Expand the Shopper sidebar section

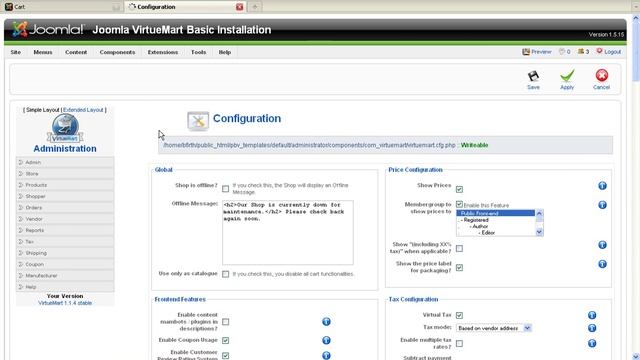(65, 196)
